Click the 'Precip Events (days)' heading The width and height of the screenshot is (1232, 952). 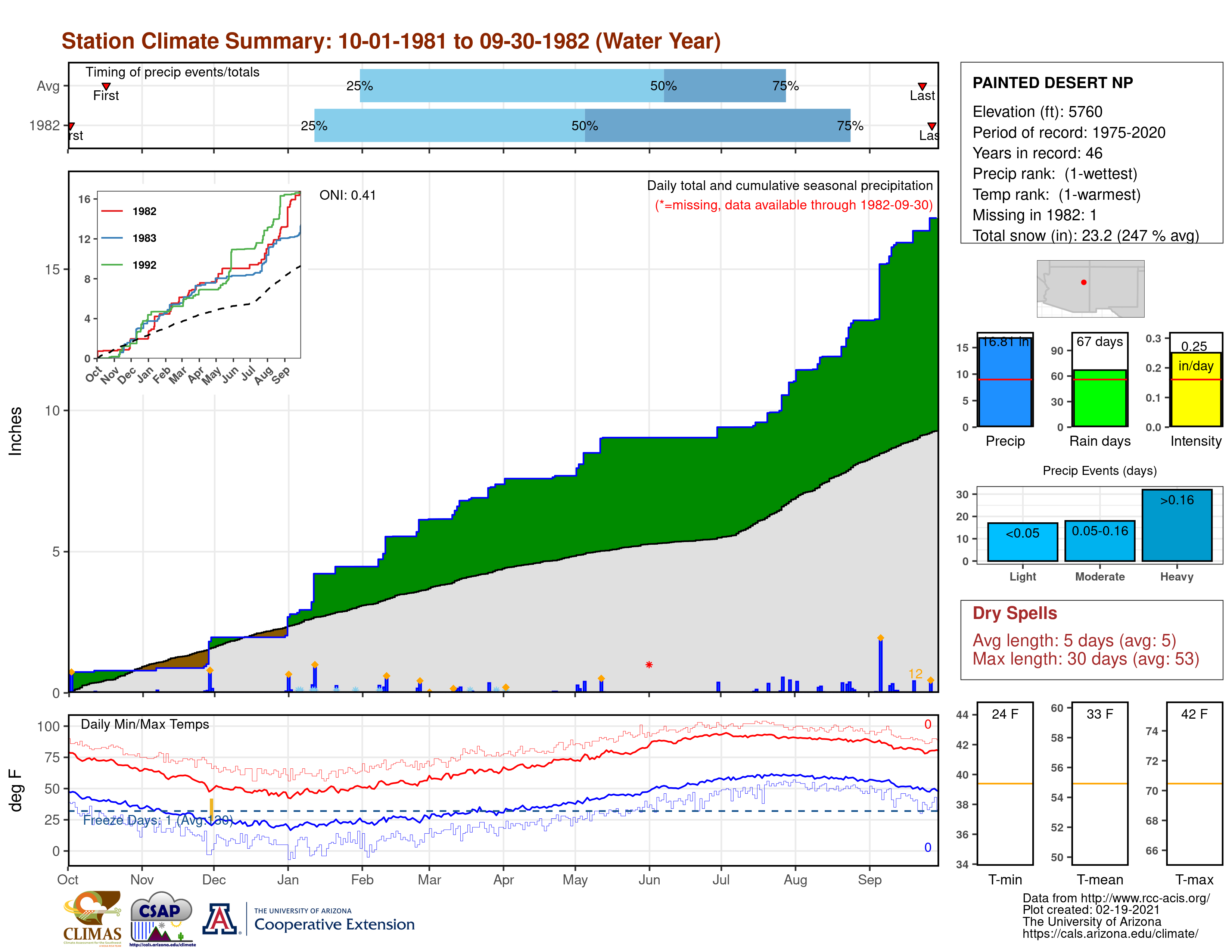tap(1099, 470)
